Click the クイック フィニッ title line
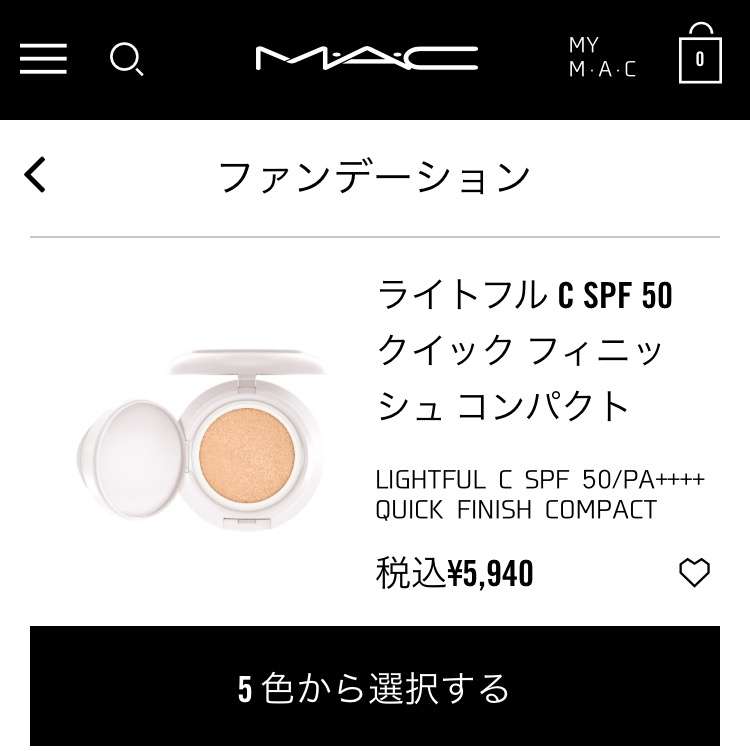 click(520, 350)
